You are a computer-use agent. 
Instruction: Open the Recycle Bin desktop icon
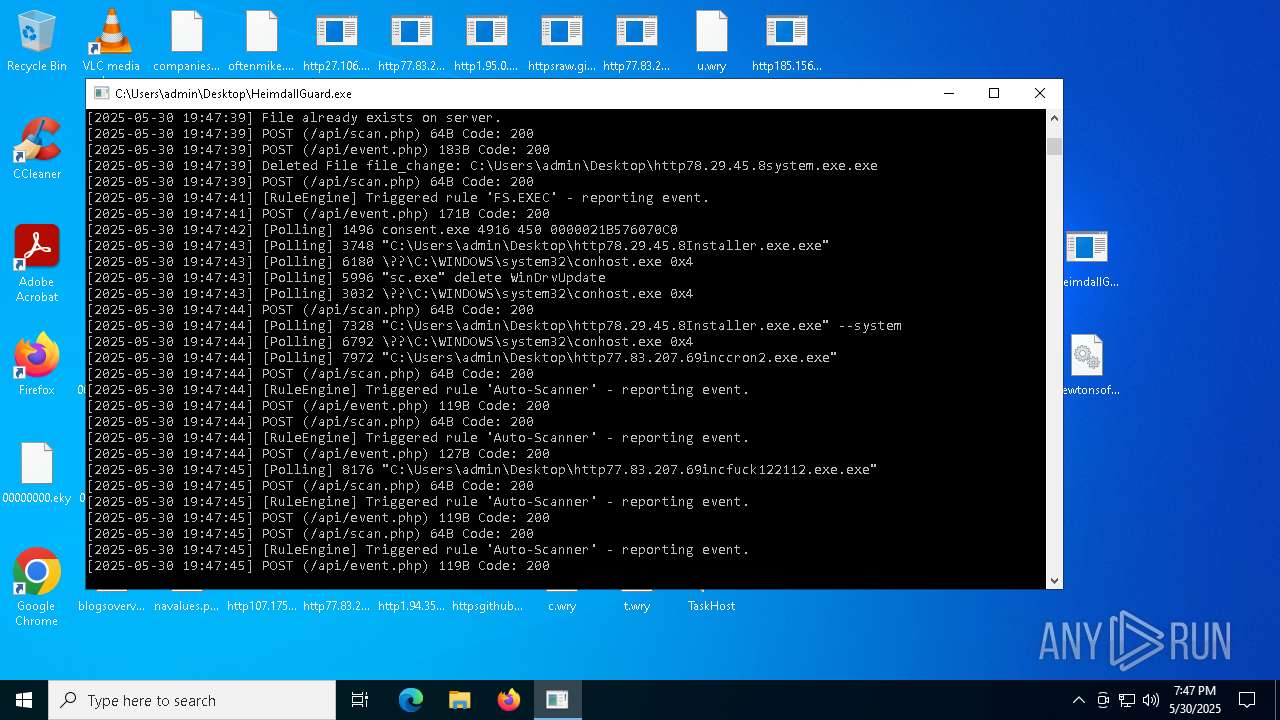click(x=37, y=40)
